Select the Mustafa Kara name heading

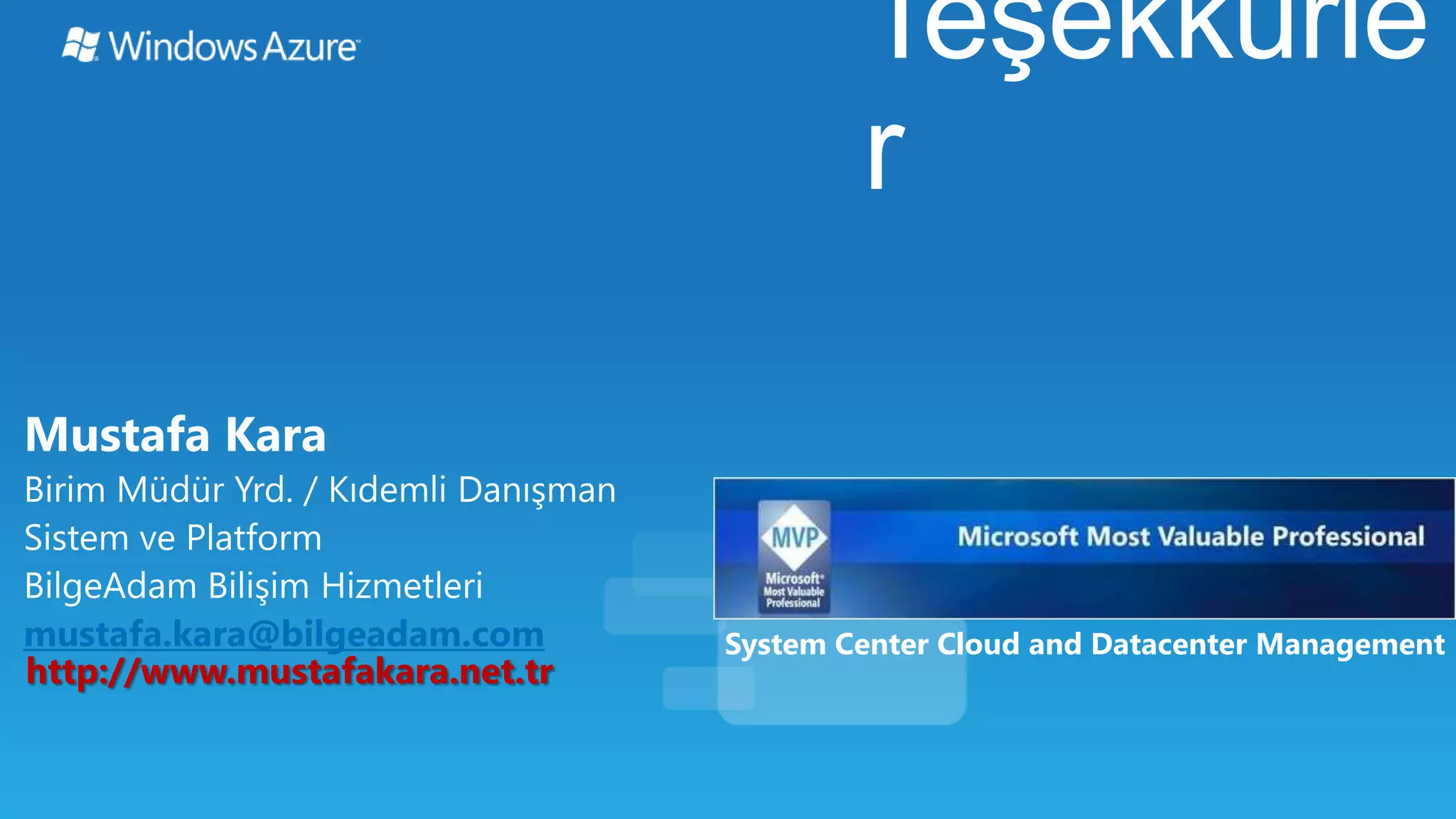176,434
